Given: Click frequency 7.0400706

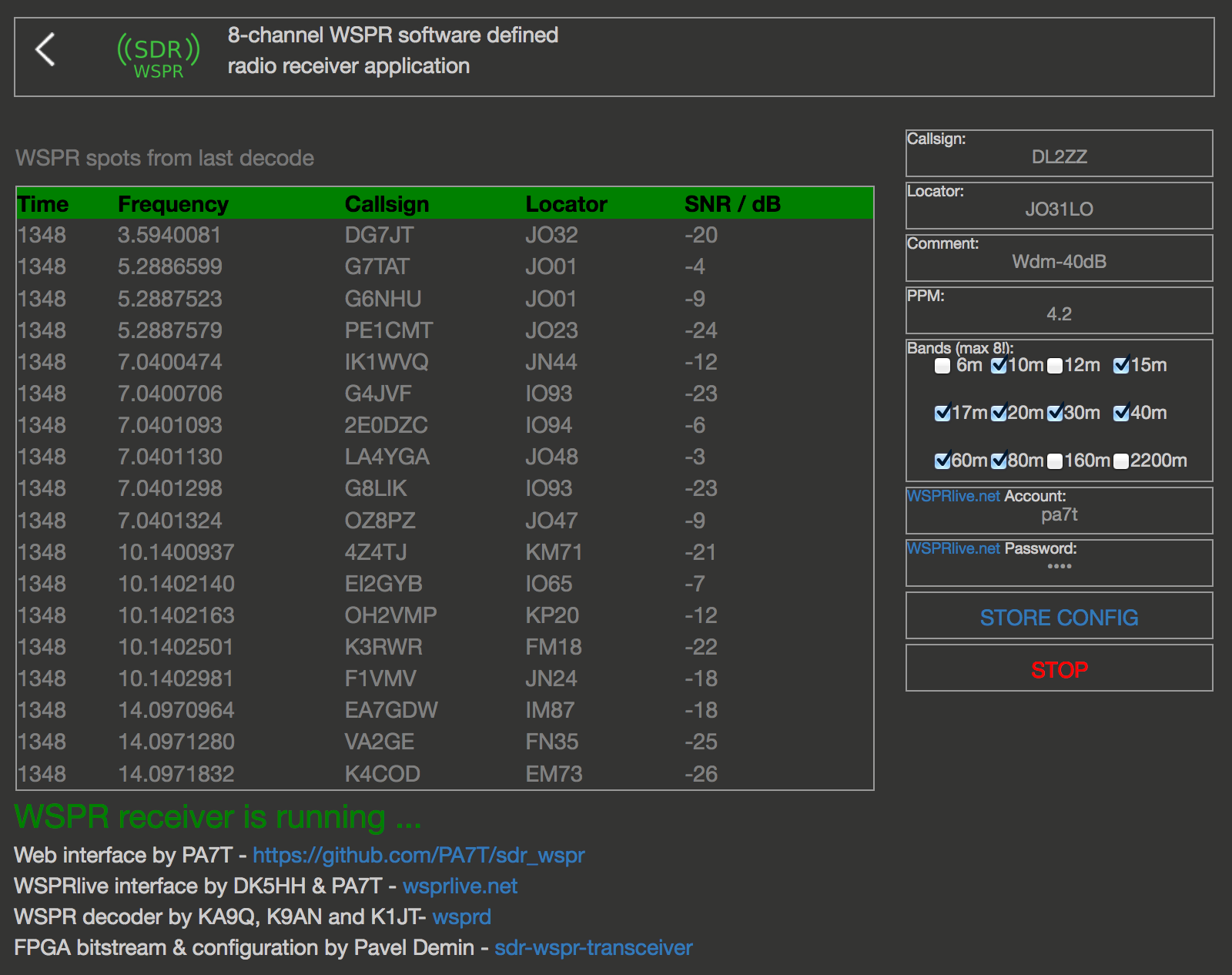Looking at the screenshot, I should click(169, 394).
